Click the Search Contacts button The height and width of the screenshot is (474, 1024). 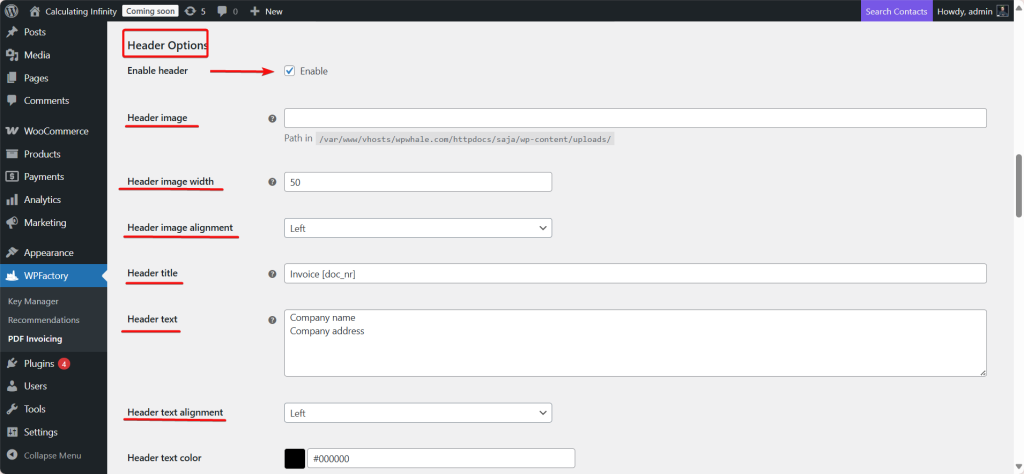coord(896,11)
